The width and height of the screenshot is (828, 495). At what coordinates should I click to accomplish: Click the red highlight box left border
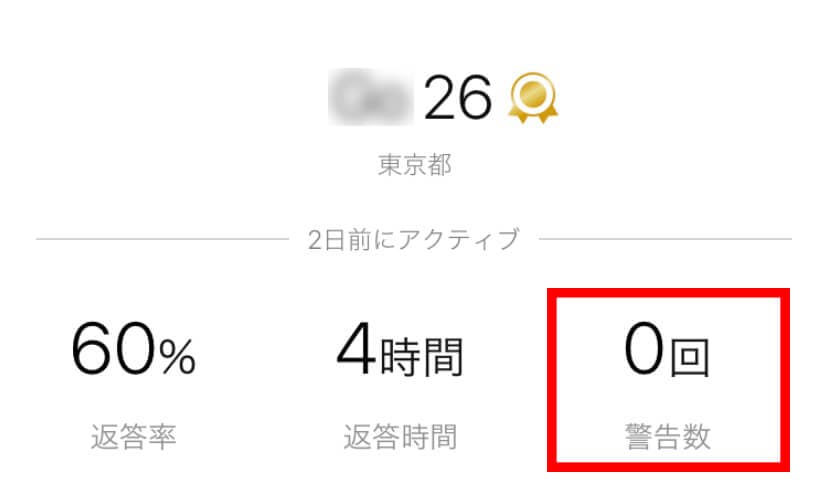click(552, 381)
